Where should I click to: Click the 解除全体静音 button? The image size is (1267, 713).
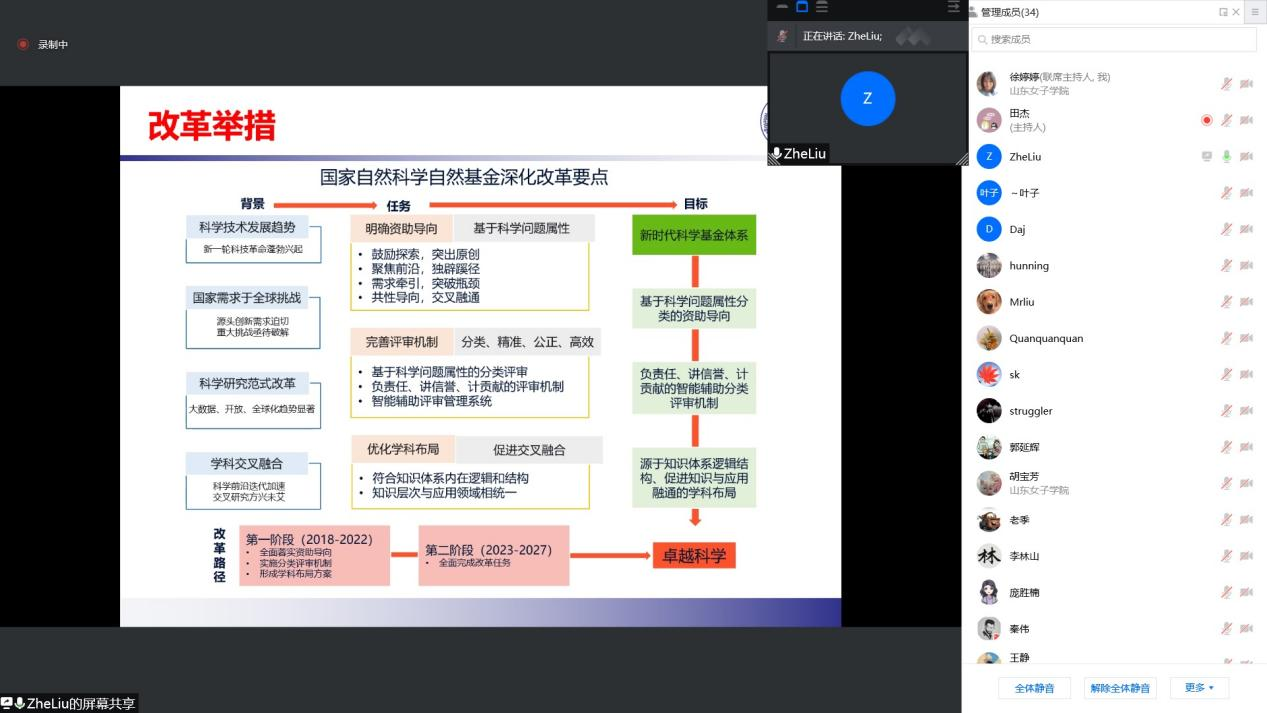coord(1120,688)
